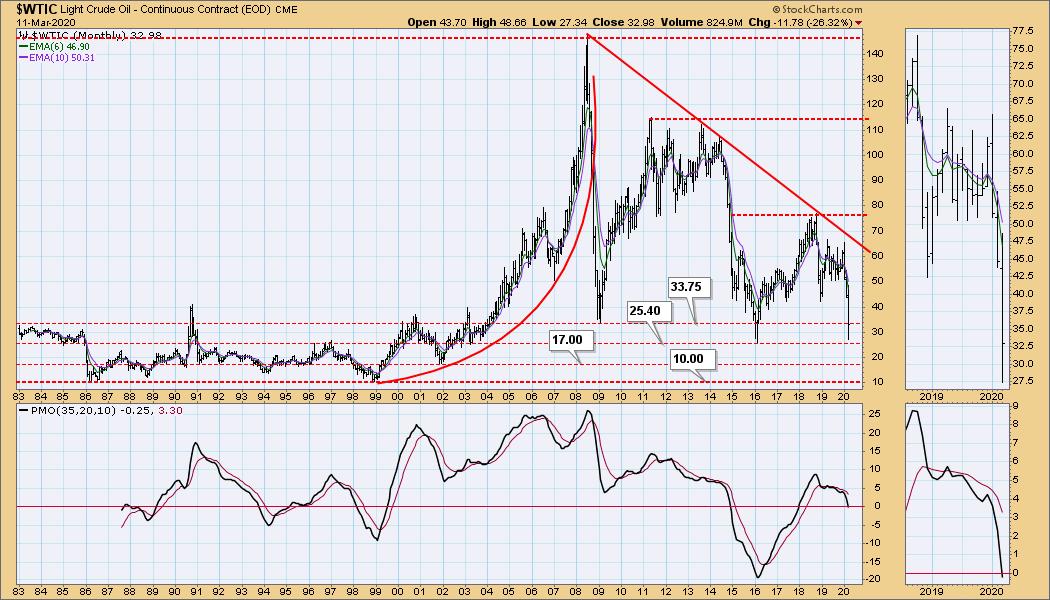
Task: Click the $WTIC ticker symbol title
Action: coord(24,9)
